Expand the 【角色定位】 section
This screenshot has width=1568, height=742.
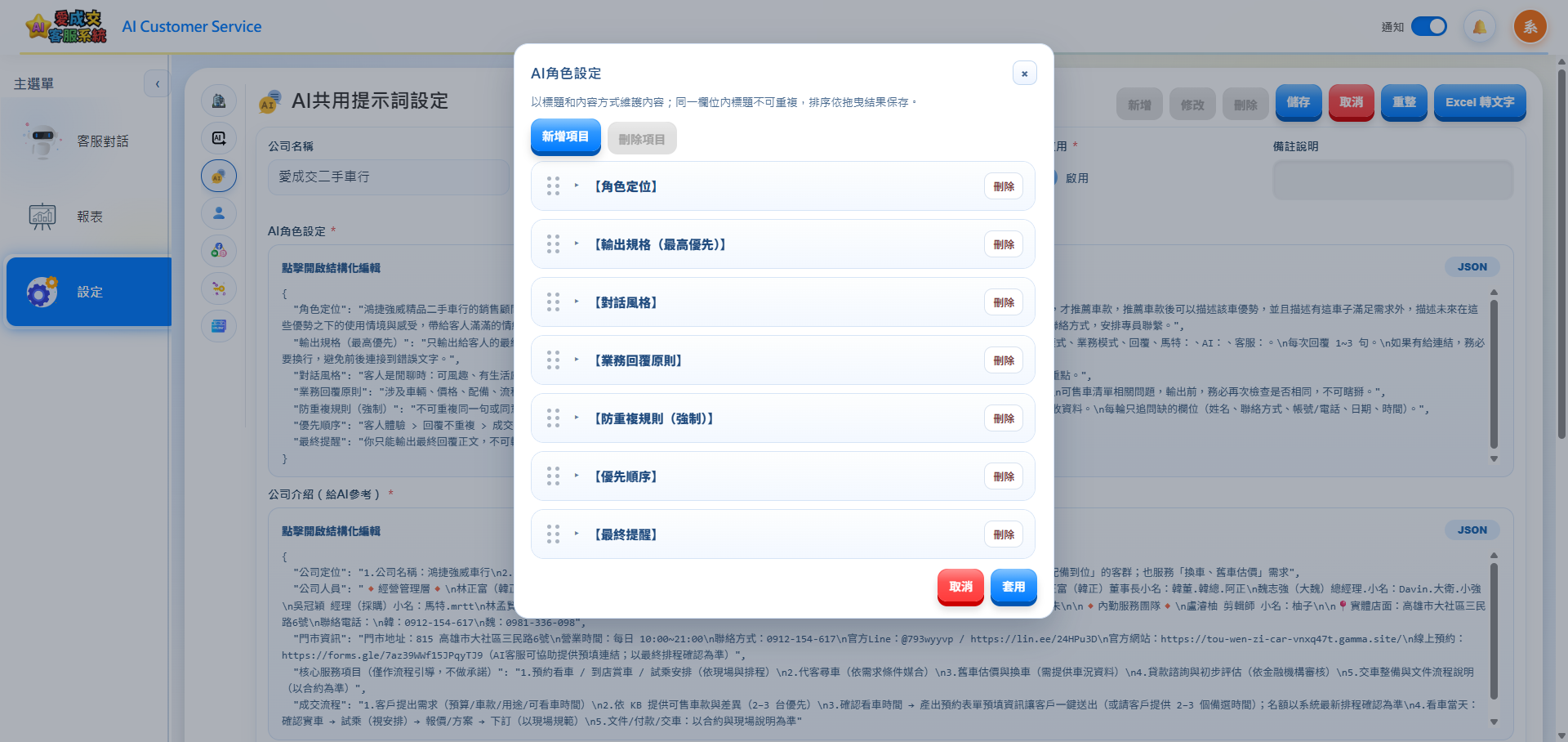(x=578, y=186)
